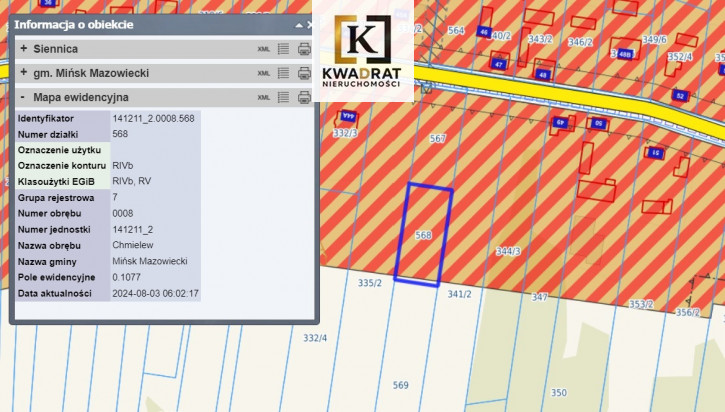Print gm. Mińsk Mazowiecki section
725x412 pixels.
coord(304,73)
